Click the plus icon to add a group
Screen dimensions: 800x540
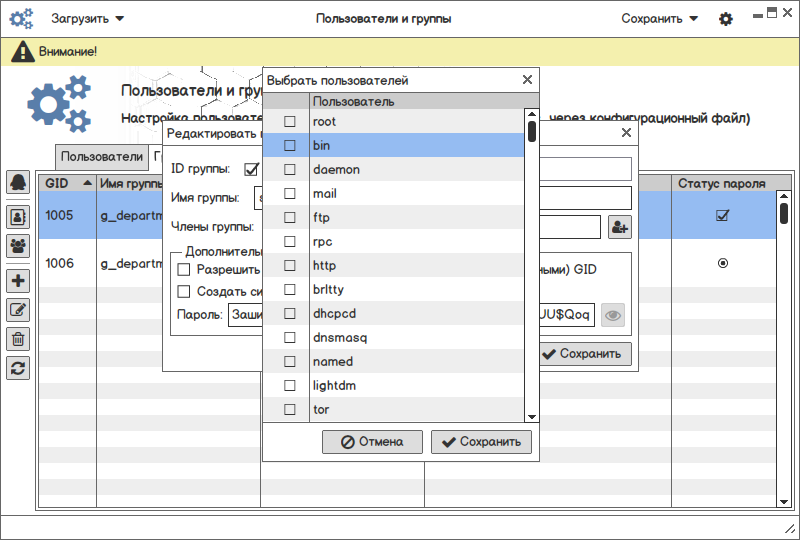(18, 281)
